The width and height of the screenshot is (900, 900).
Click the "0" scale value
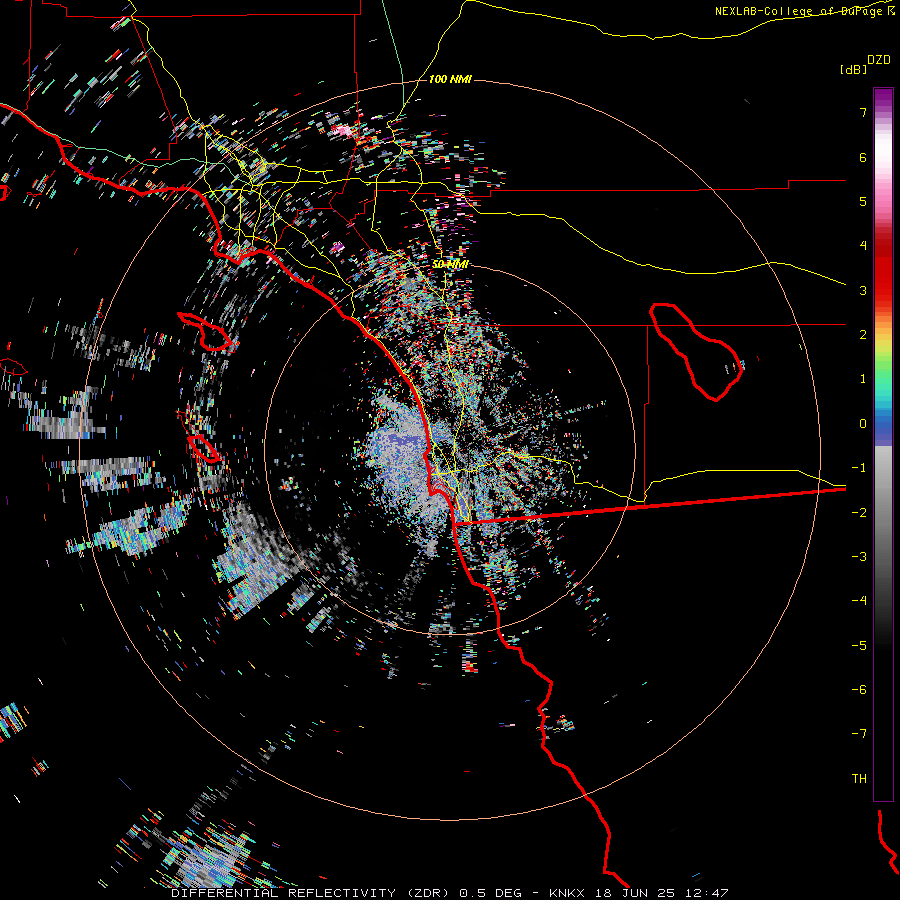click(x=863, y=424)
